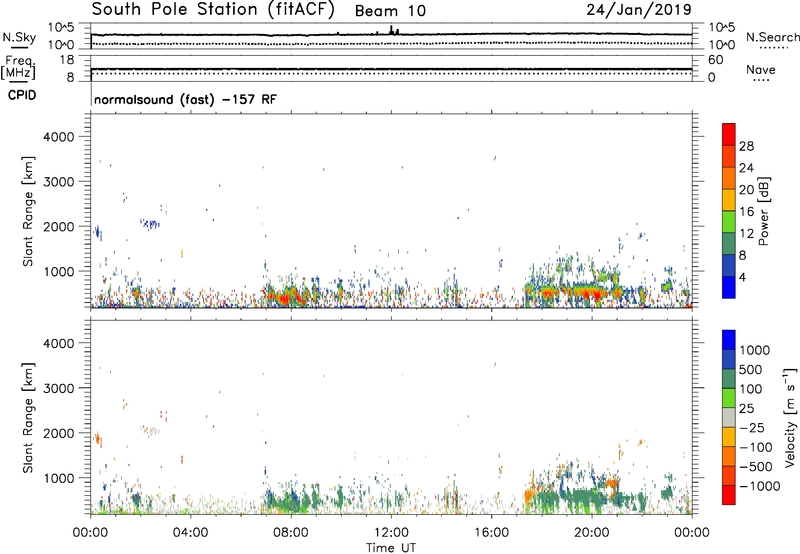800x554 pixels.
Task: Click the 'Velocity [m s-1]' colorbar title
Action: 790,417
